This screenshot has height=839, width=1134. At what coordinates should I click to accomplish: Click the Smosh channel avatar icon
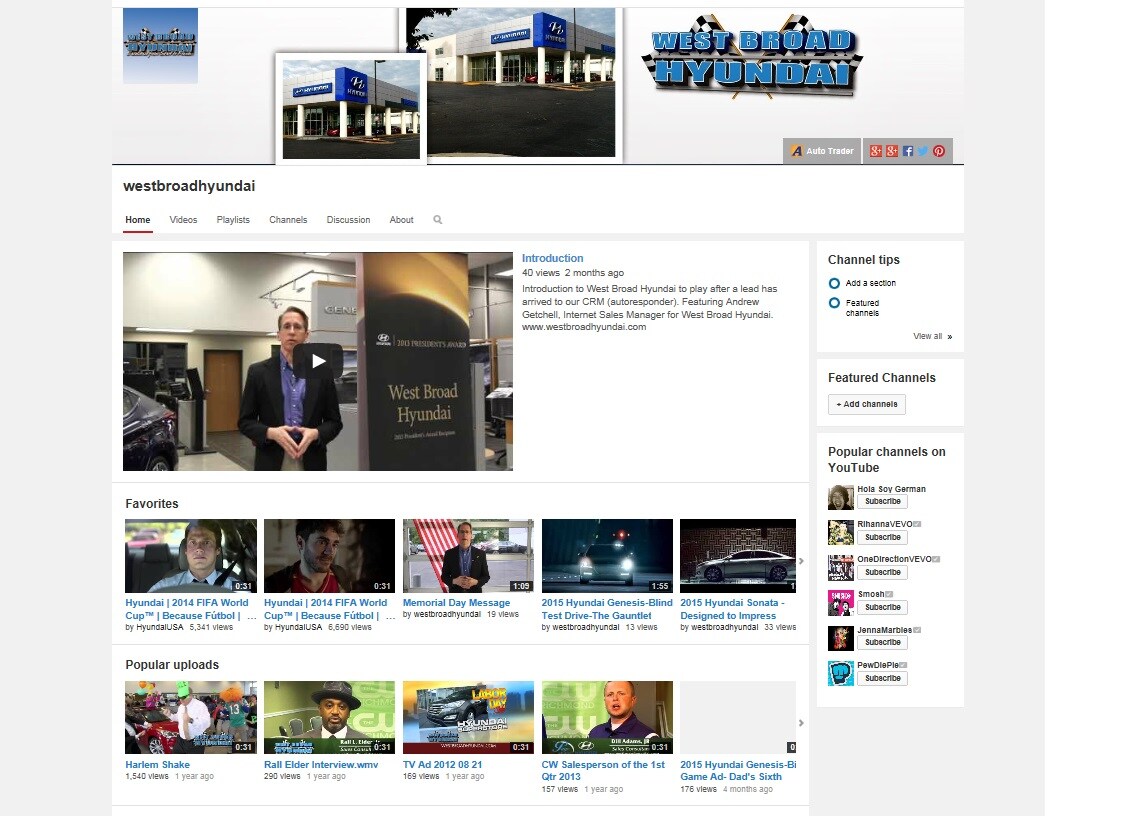(840, 603)
